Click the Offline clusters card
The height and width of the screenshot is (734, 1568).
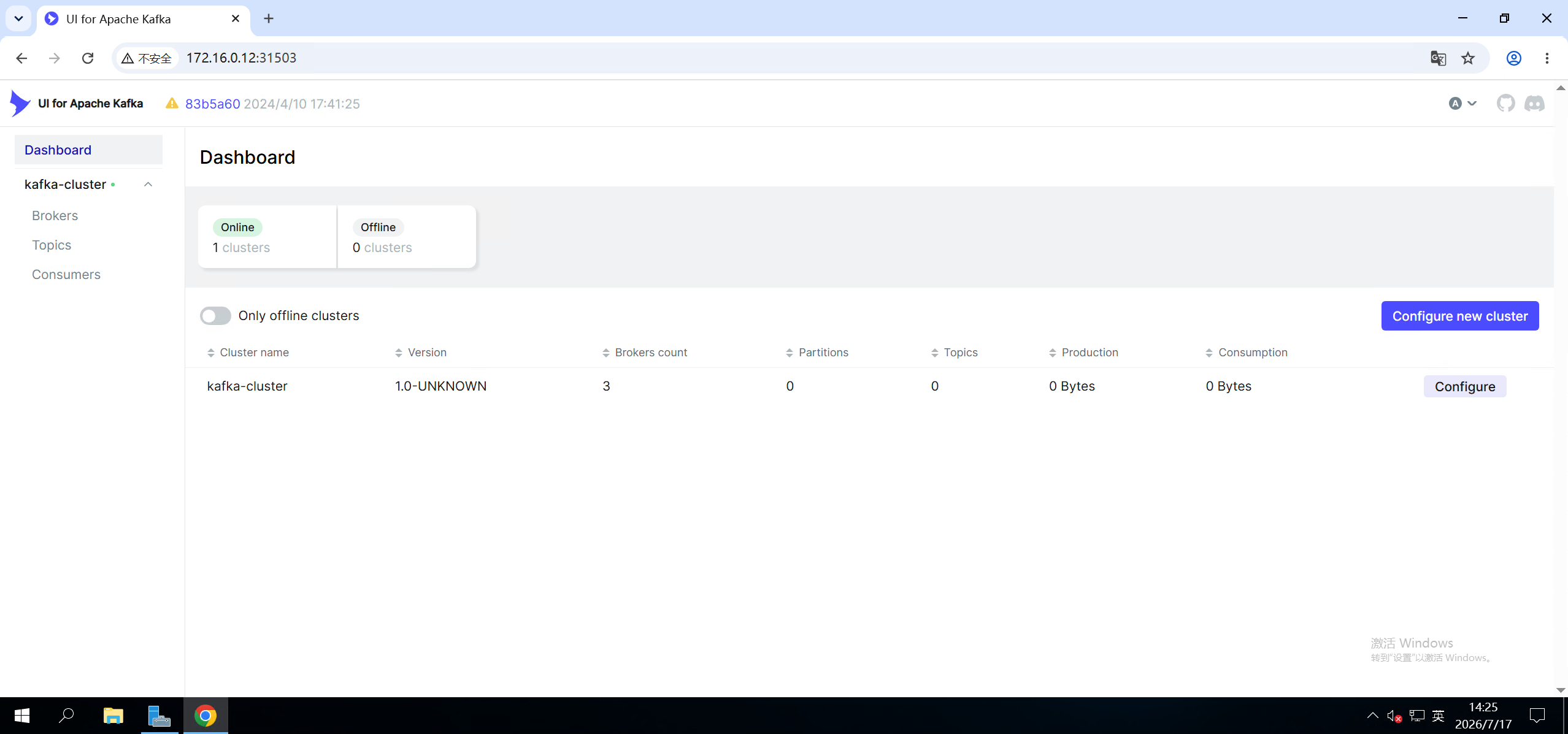tap(407, 237)
